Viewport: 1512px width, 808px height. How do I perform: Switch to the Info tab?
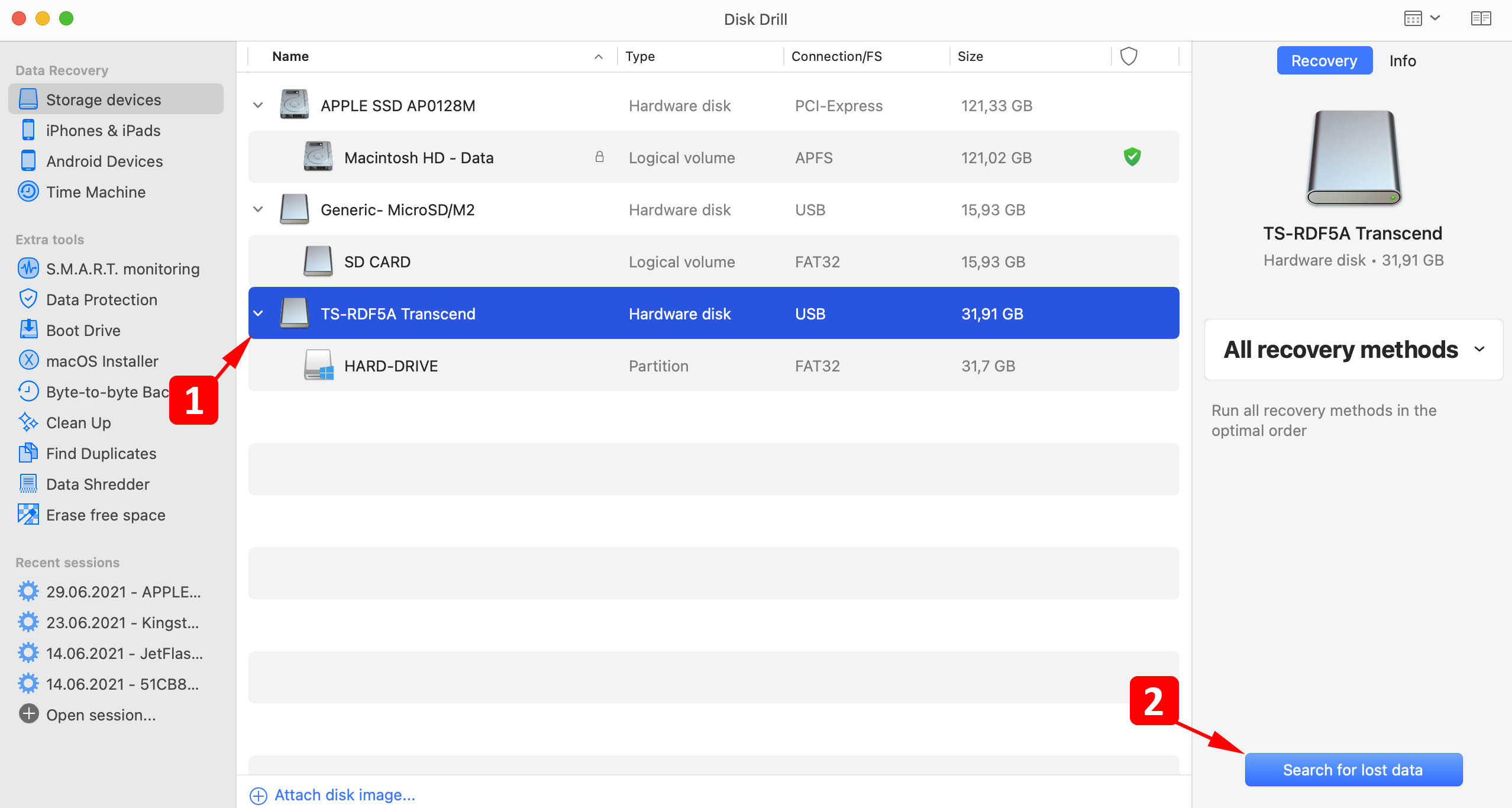[x=1402, y=60]
